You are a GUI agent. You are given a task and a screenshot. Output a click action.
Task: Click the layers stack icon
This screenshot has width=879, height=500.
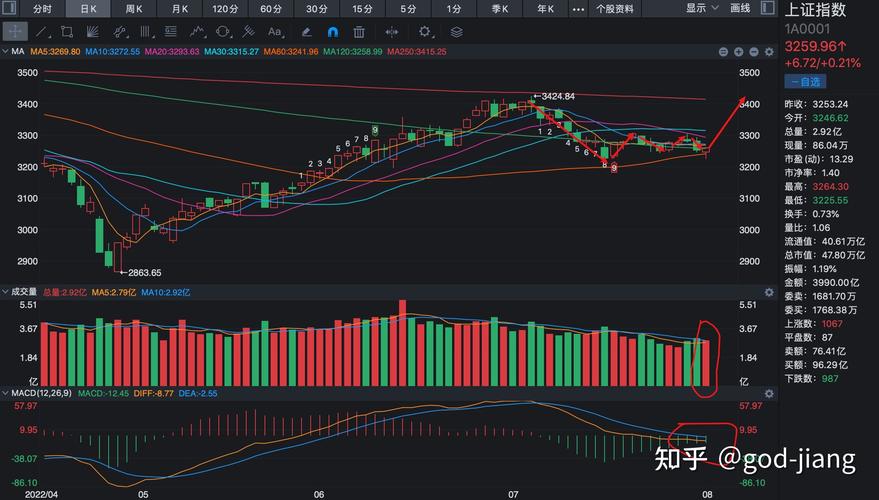(456, 32)
